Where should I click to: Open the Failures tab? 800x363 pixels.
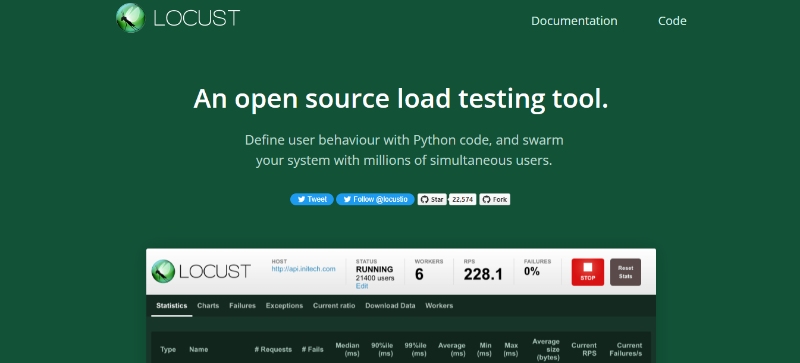pos(242,305)
